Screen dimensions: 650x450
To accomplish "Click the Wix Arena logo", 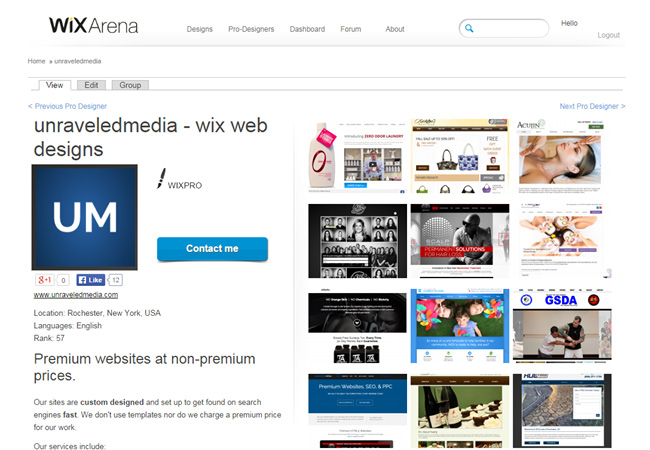I will (x=94, y=26).
